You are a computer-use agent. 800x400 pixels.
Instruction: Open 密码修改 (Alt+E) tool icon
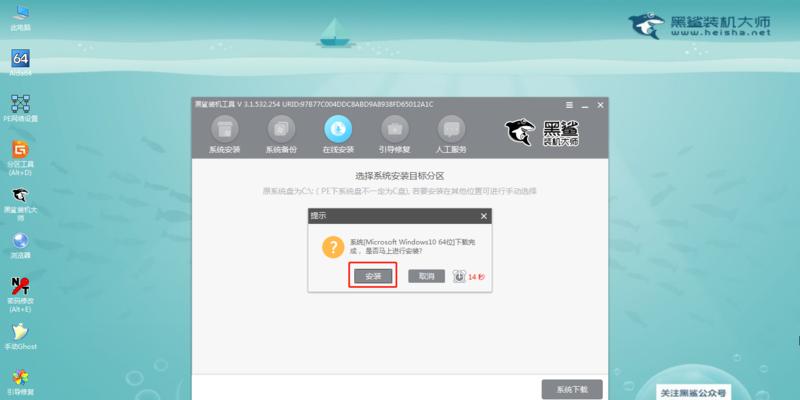[x=20, y=294]
